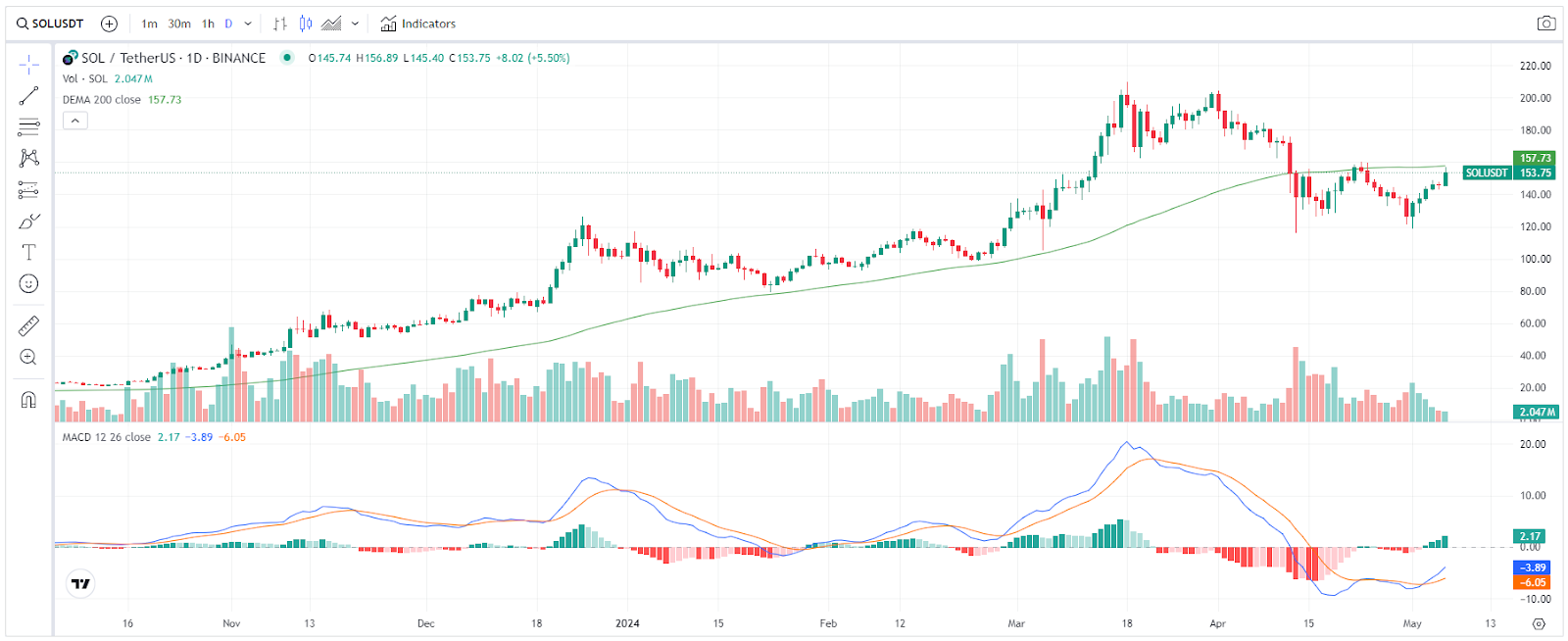Click the 2.047M volume scale label
Screen dimensions: 1568x641
pos(1536,412)
